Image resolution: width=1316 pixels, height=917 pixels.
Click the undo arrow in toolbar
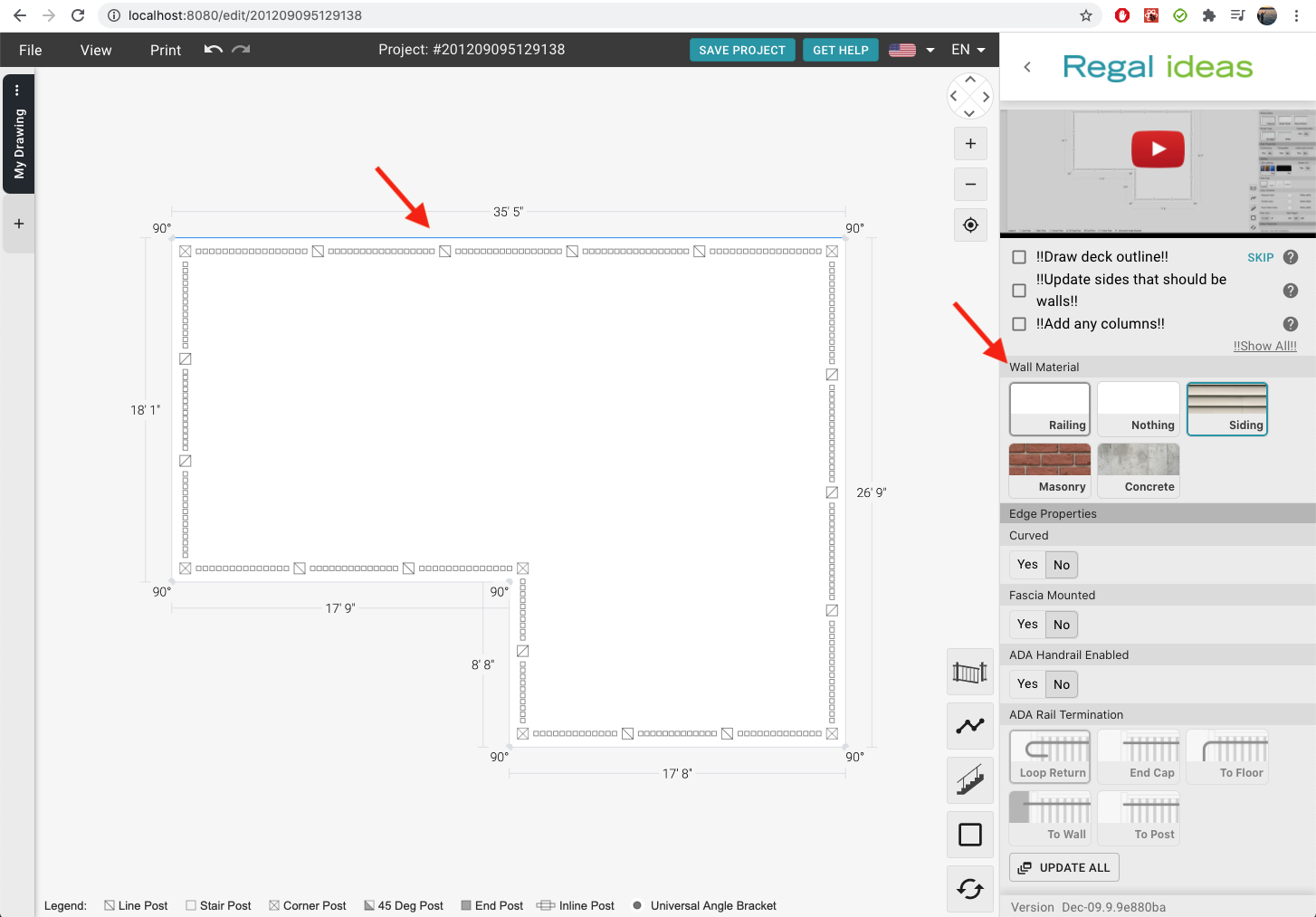(x=213, y=50)
